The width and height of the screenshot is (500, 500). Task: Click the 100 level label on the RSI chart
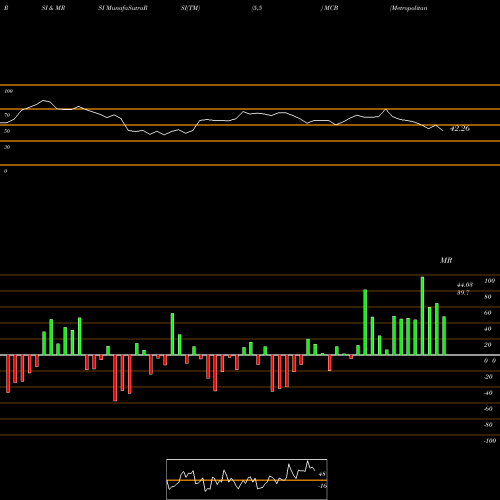[8, 91]
